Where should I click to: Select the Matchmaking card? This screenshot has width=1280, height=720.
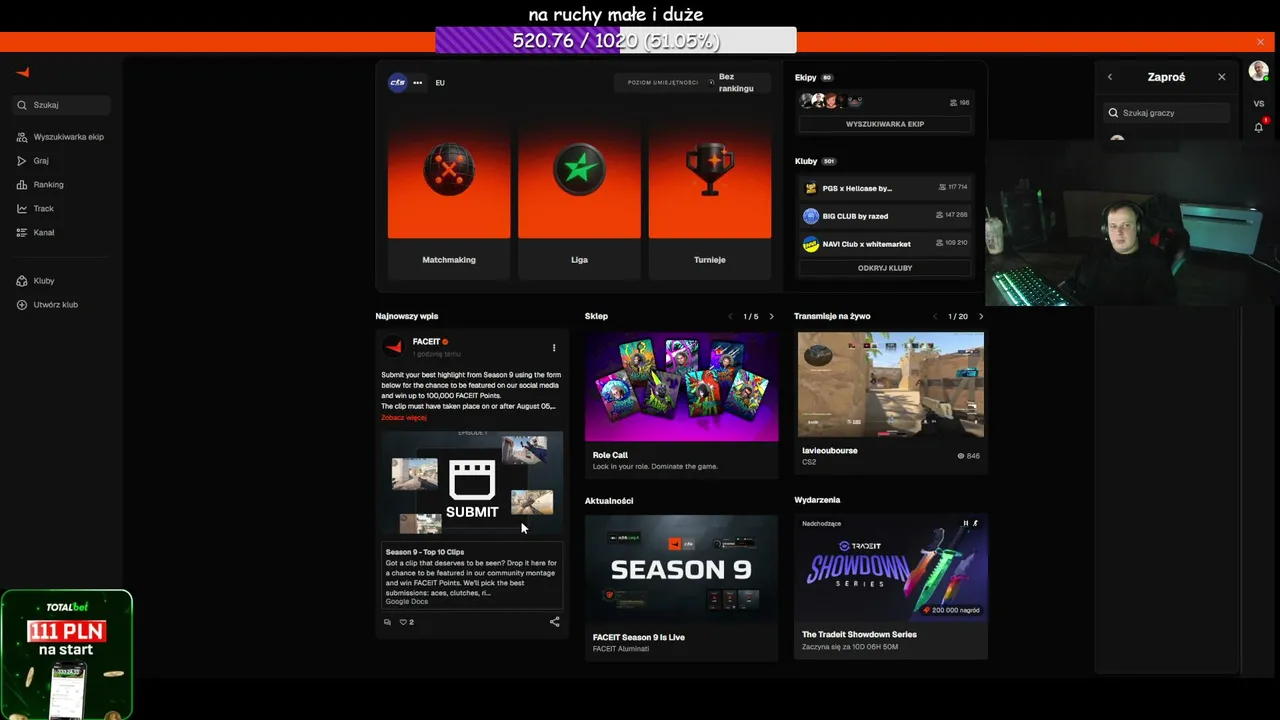[449, 191]
